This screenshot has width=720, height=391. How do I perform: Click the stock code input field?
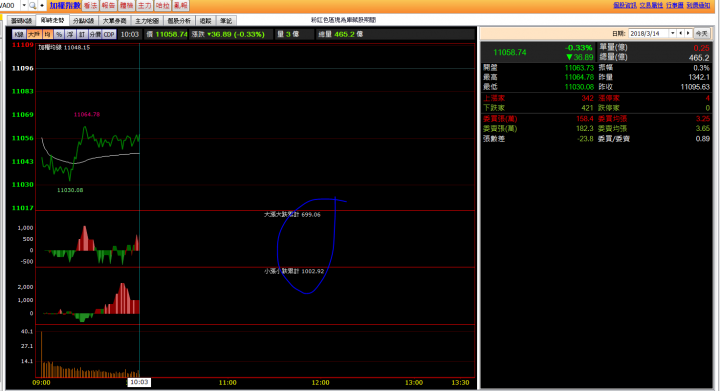tap(10, 6)
